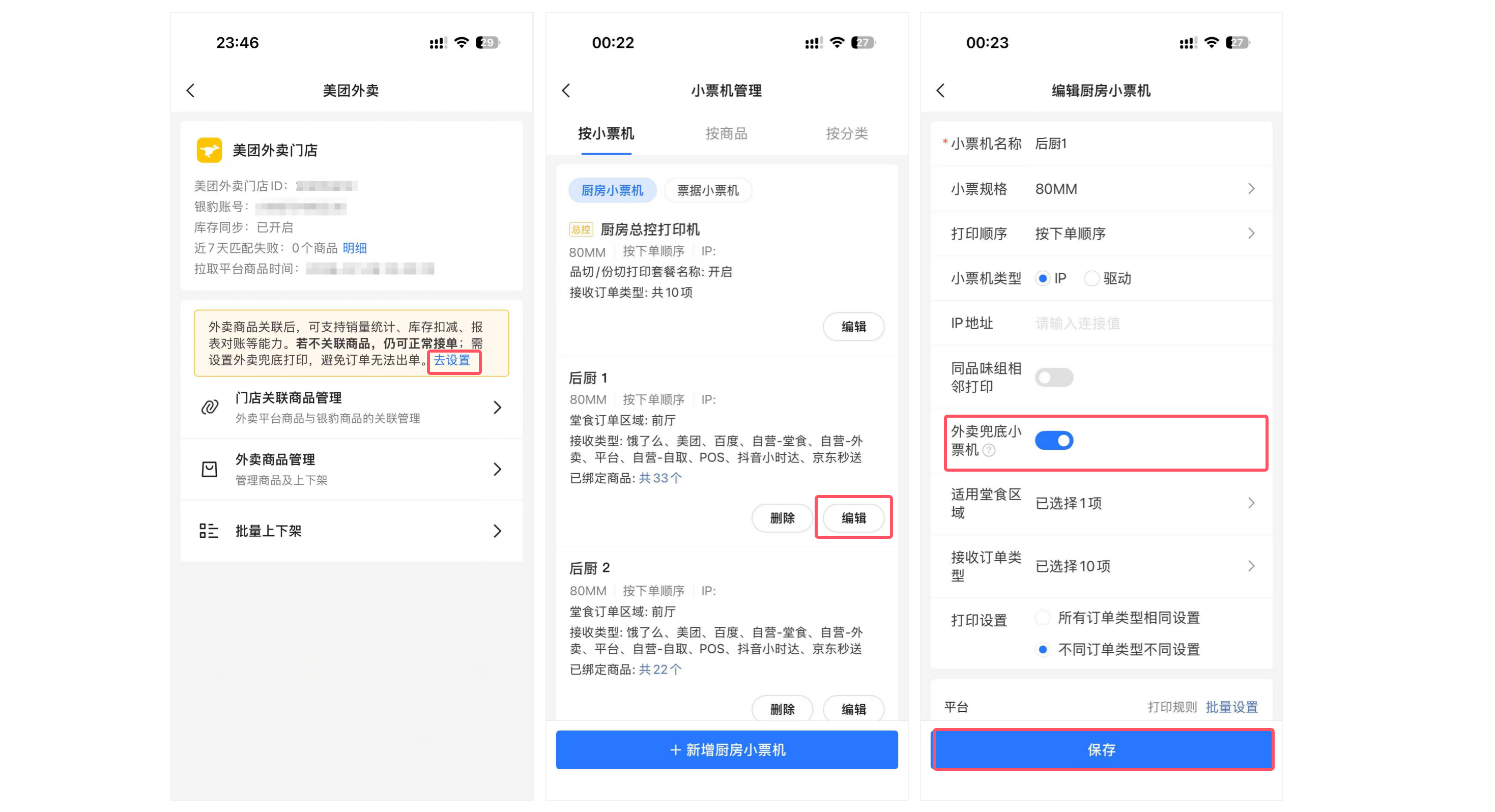Switch to the 按分类 tab
Screen dimensions: 1495x812
tap(847, 133)
